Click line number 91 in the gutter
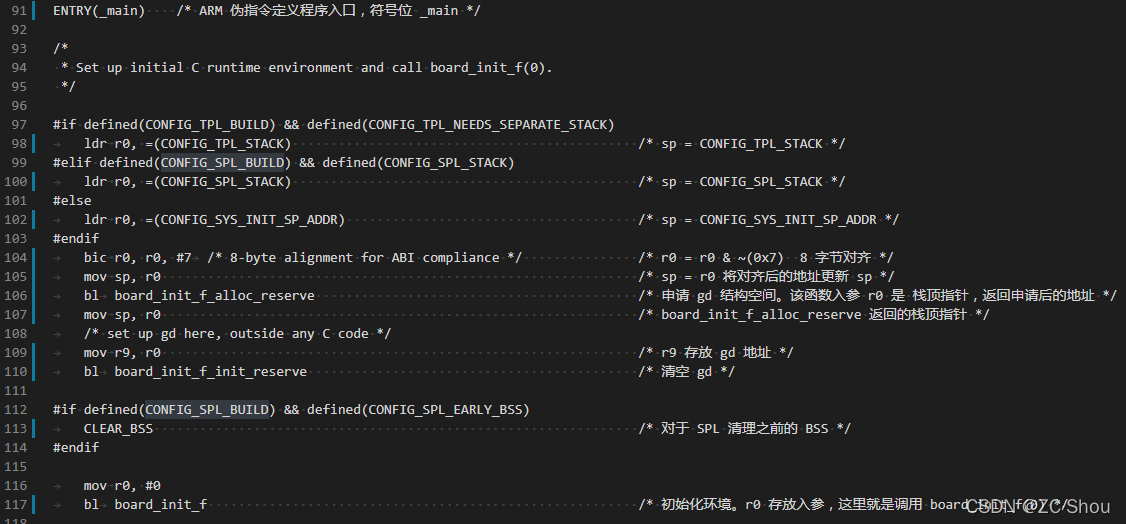 (x=19, y=11)
